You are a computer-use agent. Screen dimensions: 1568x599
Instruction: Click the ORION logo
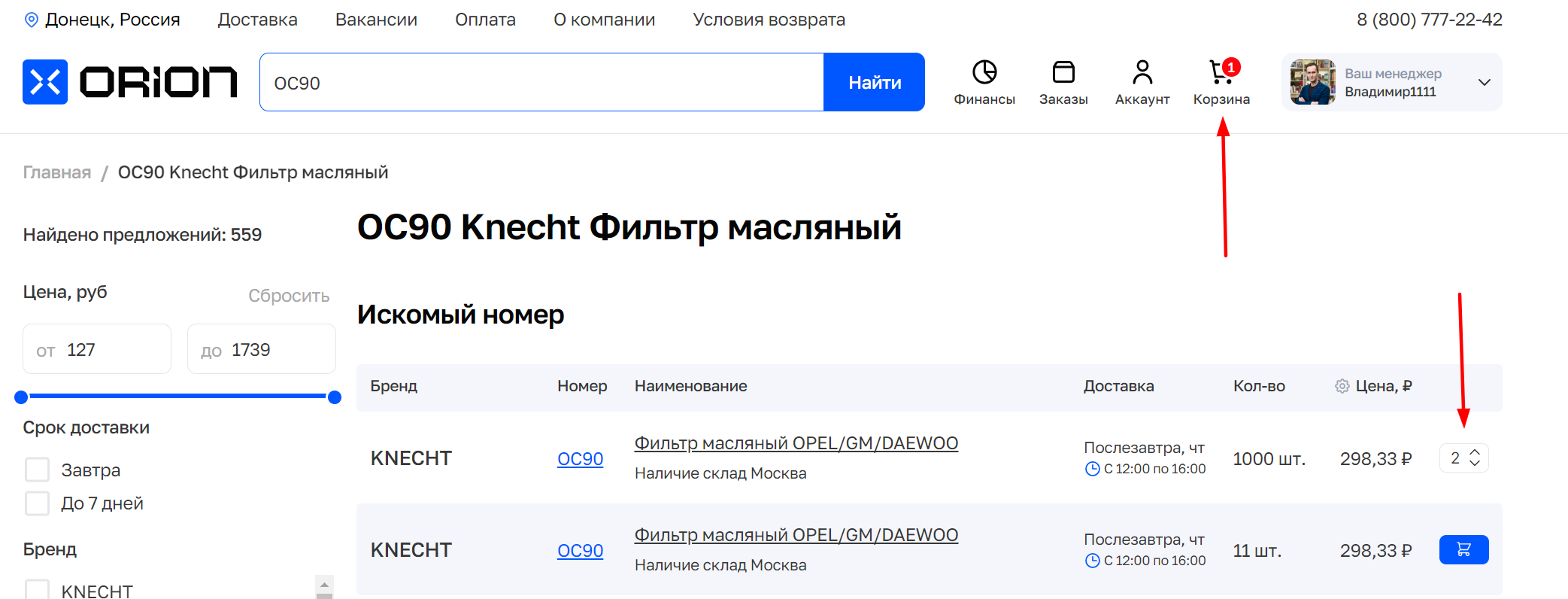tap(129, 82)
